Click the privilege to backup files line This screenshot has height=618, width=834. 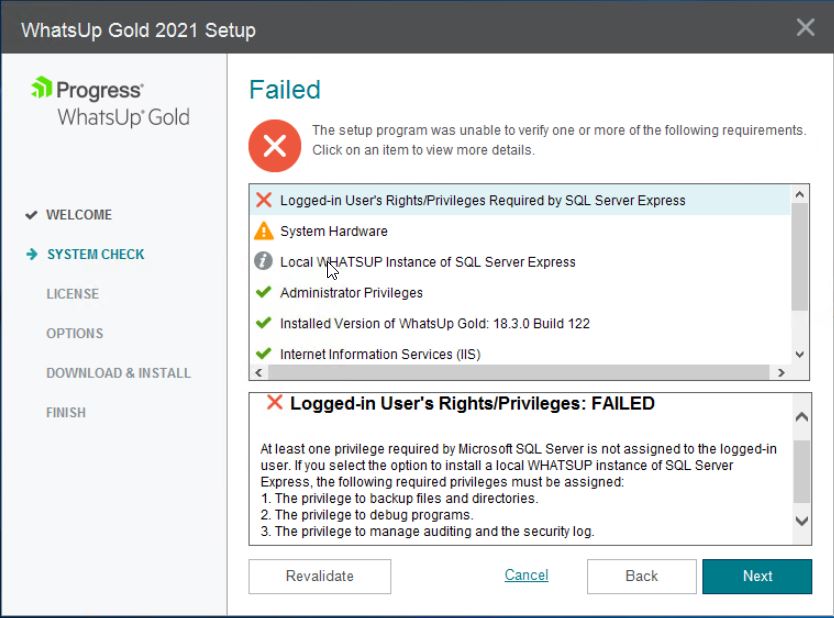click(399, 498)
